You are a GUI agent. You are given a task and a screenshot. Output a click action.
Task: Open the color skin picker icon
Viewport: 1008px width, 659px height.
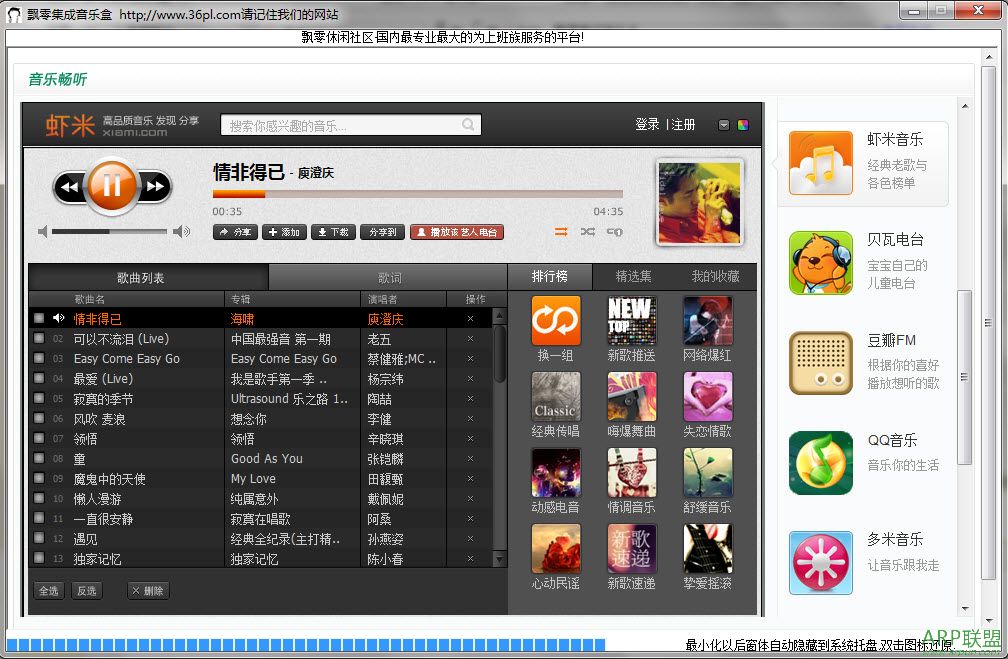tap(743, 125)
